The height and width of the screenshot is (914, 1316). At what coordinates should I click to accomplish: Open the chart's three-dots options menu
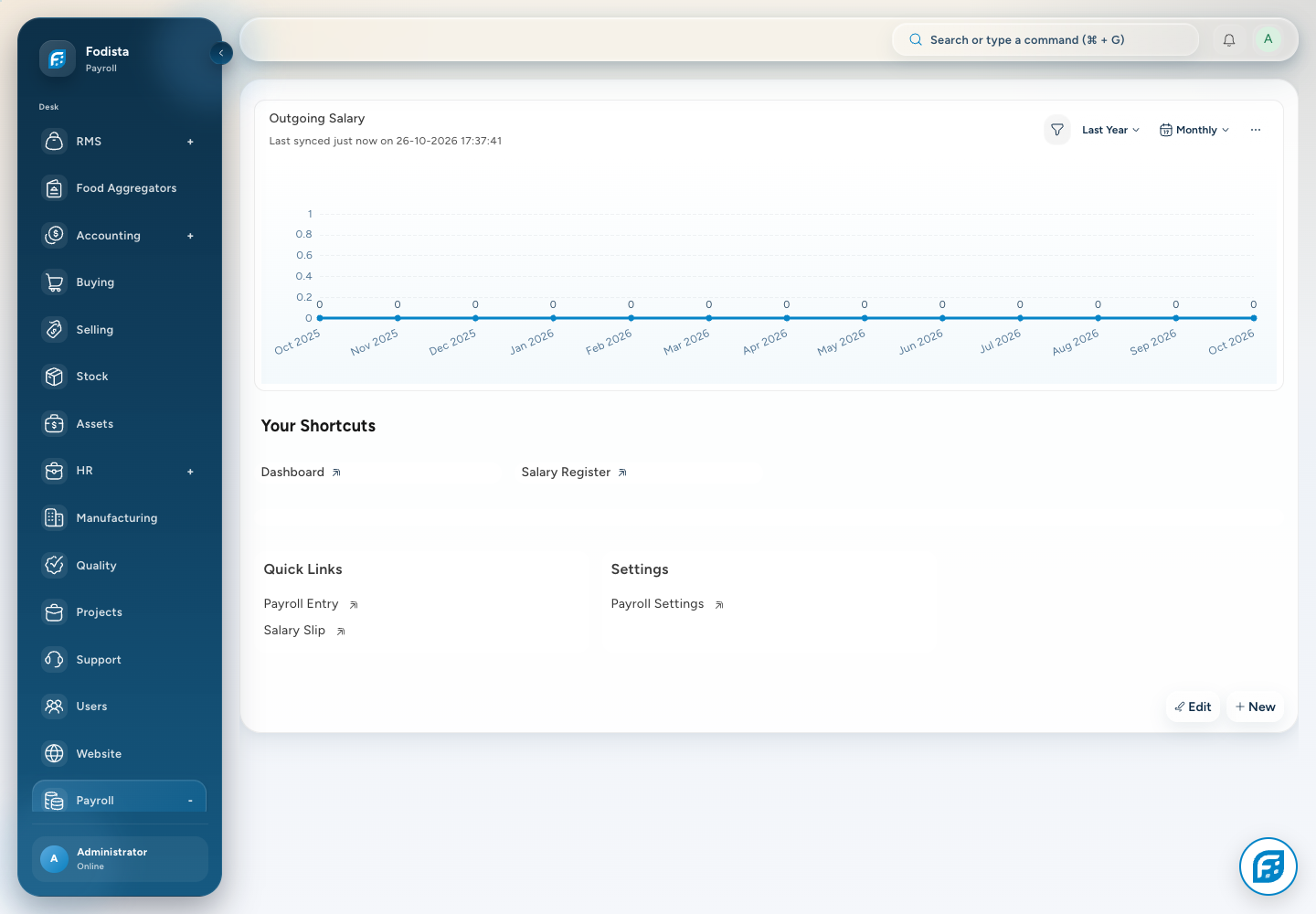click(1256, 130)
